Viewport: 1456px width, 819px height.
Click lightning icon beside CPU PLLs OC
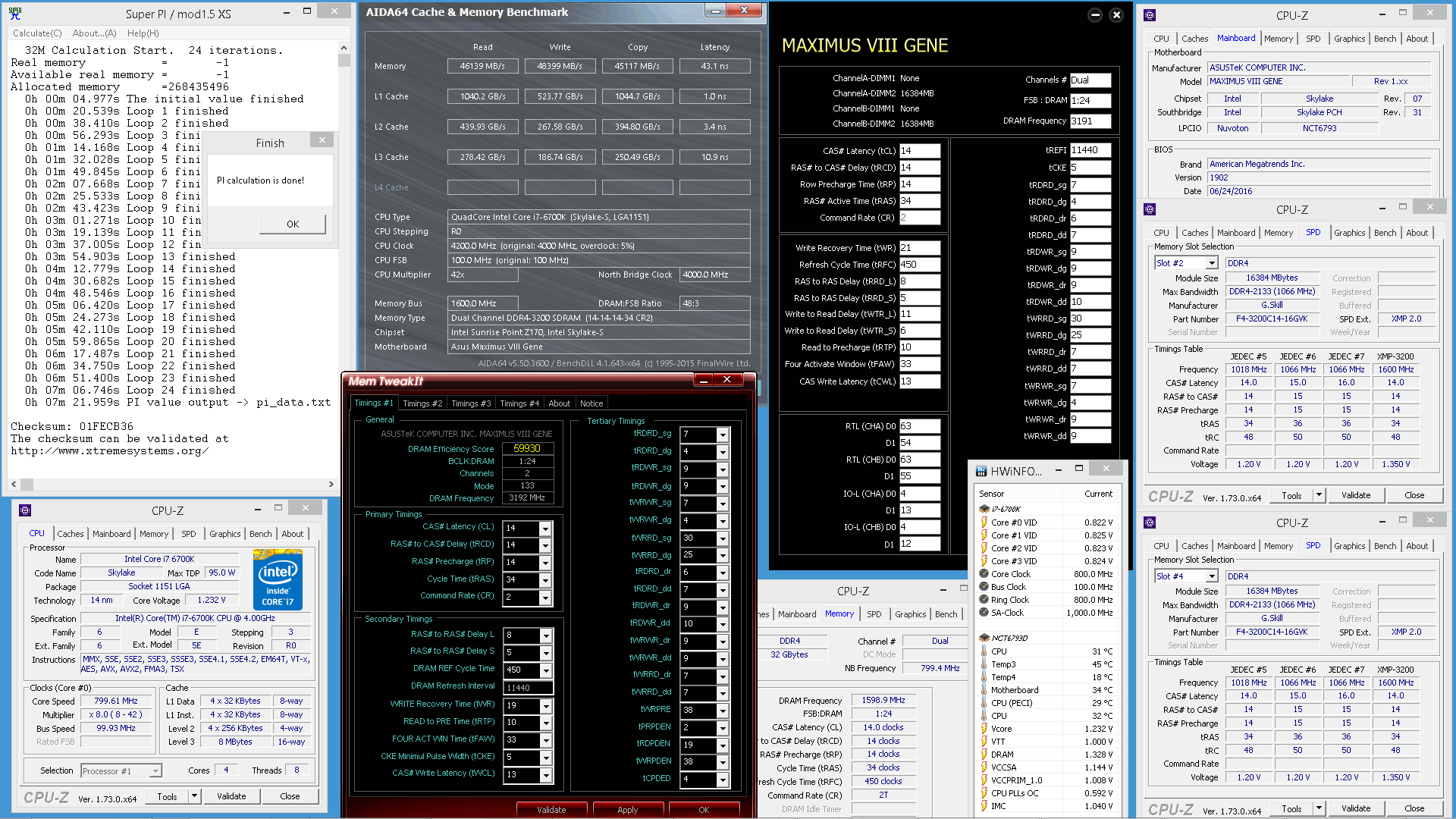point(984,793)
